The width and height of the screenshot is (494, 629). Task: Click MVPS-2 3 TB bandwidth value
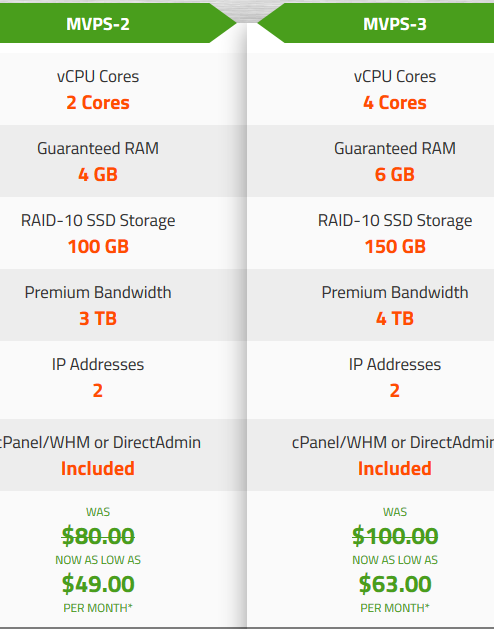98,319
